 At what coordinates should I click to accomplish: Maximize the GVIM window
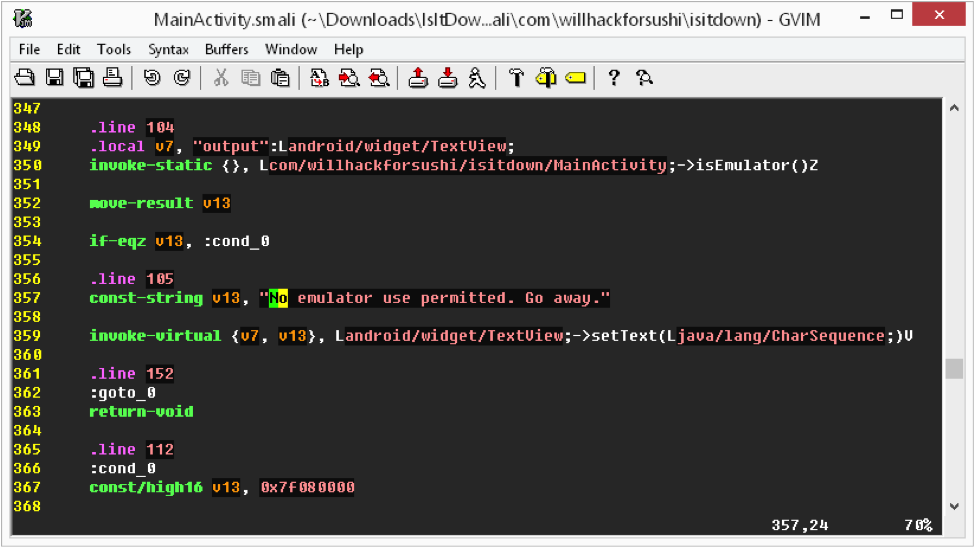click(897, 15)
